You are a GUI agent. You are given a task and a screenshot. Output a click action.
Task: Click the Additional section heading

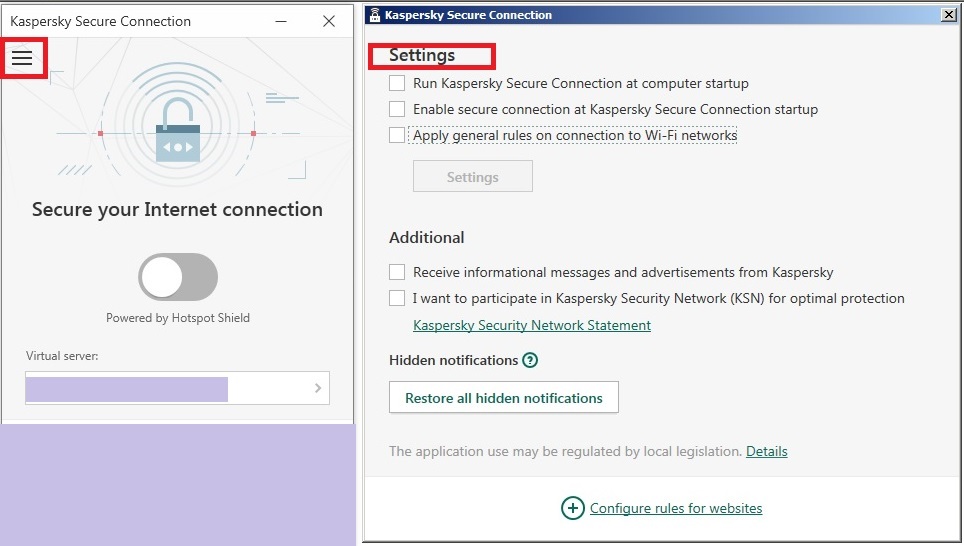point(427,237)
